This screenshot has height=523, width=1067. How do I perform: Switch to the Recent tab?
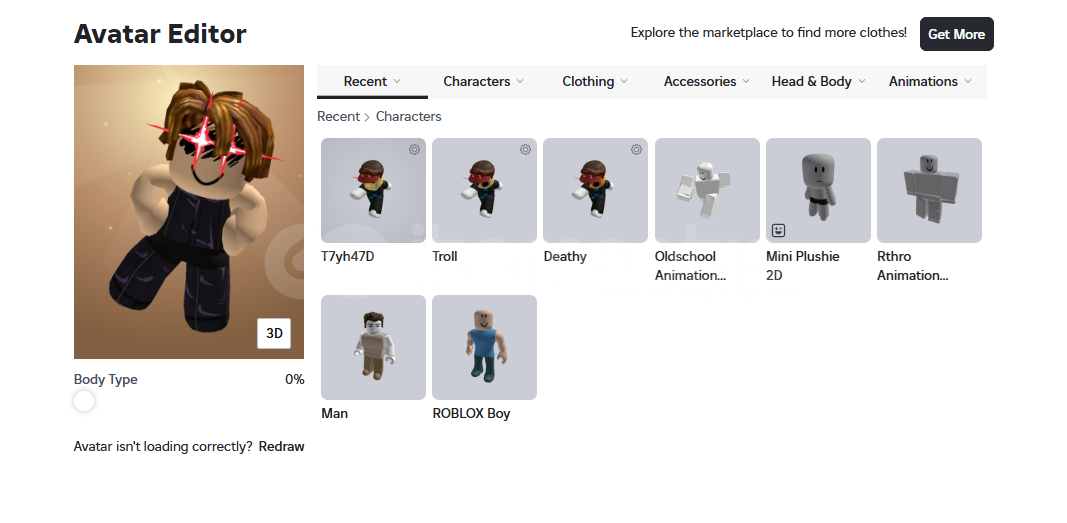coord(372,82)
